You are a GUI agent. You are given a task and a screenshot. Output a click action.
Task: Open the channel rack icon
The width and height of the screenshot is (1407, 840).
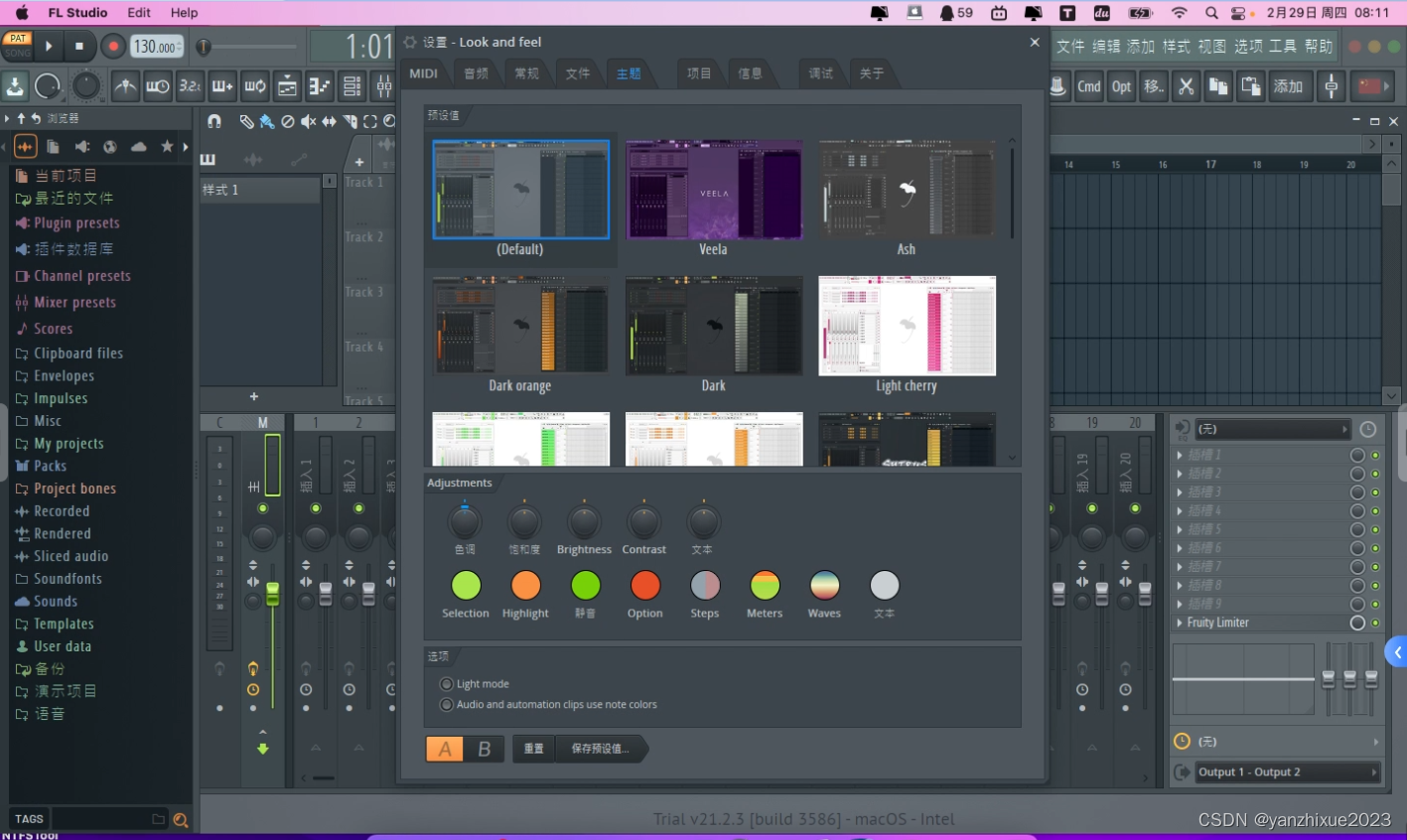click(352, 86)
